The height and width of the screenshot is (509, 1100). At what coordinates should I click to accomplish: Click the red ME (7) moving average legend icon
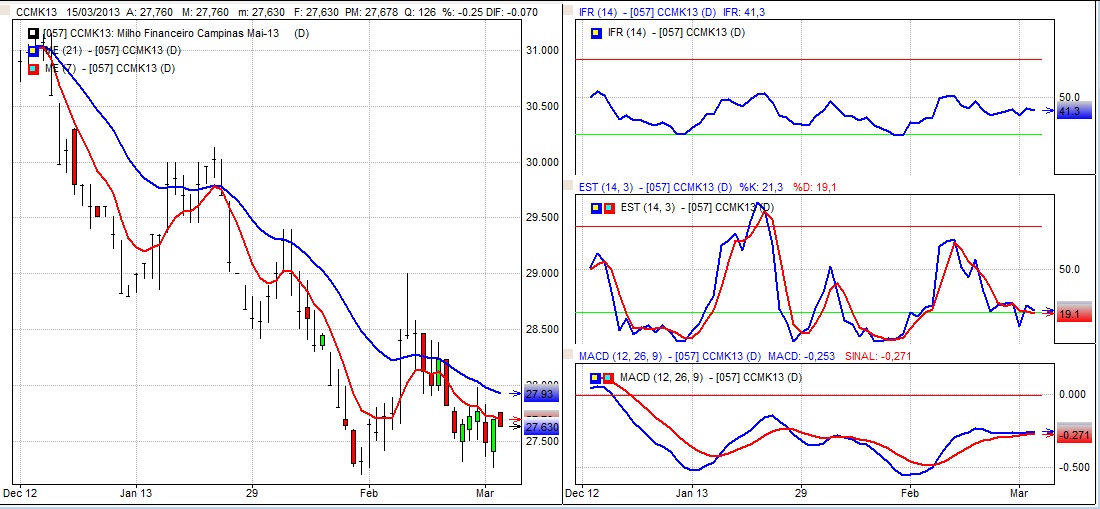(33, 68)
